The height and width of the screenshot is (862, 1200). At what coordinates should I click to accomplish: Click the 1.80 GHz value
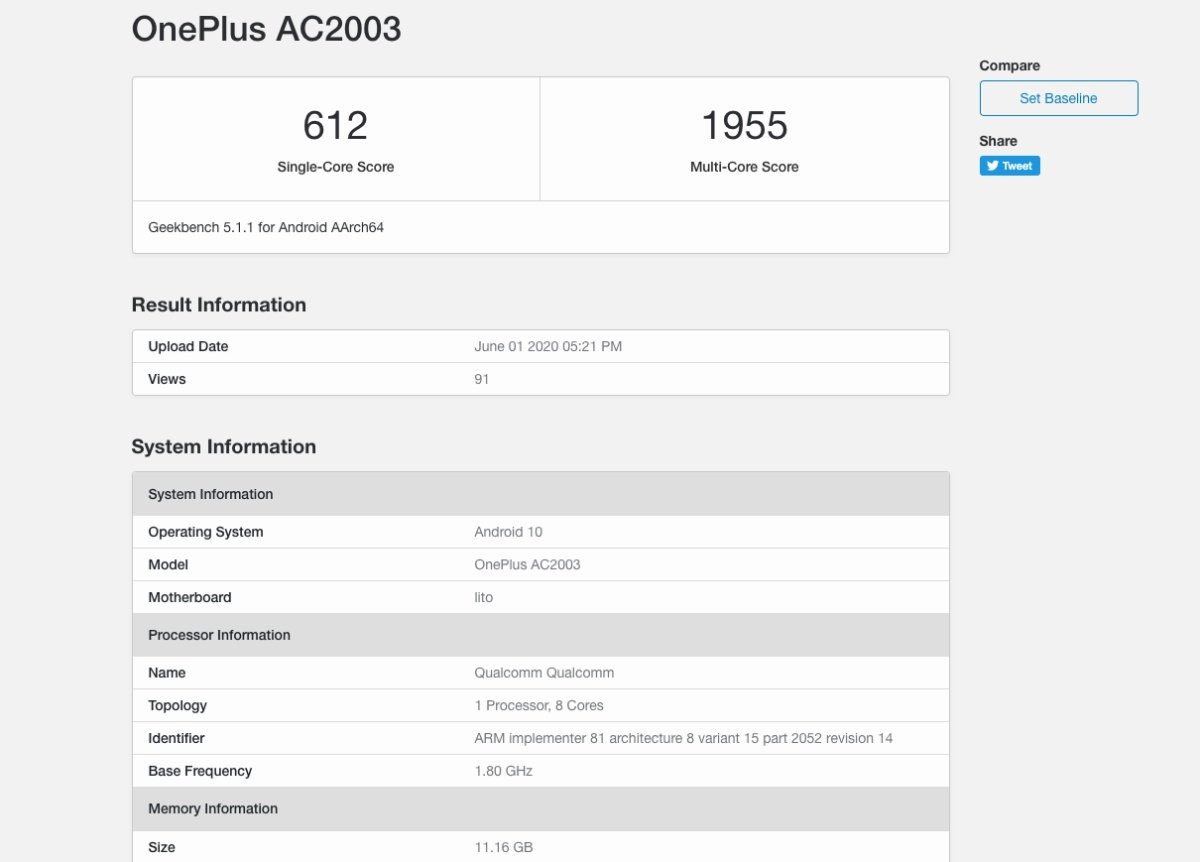point(503,771)
